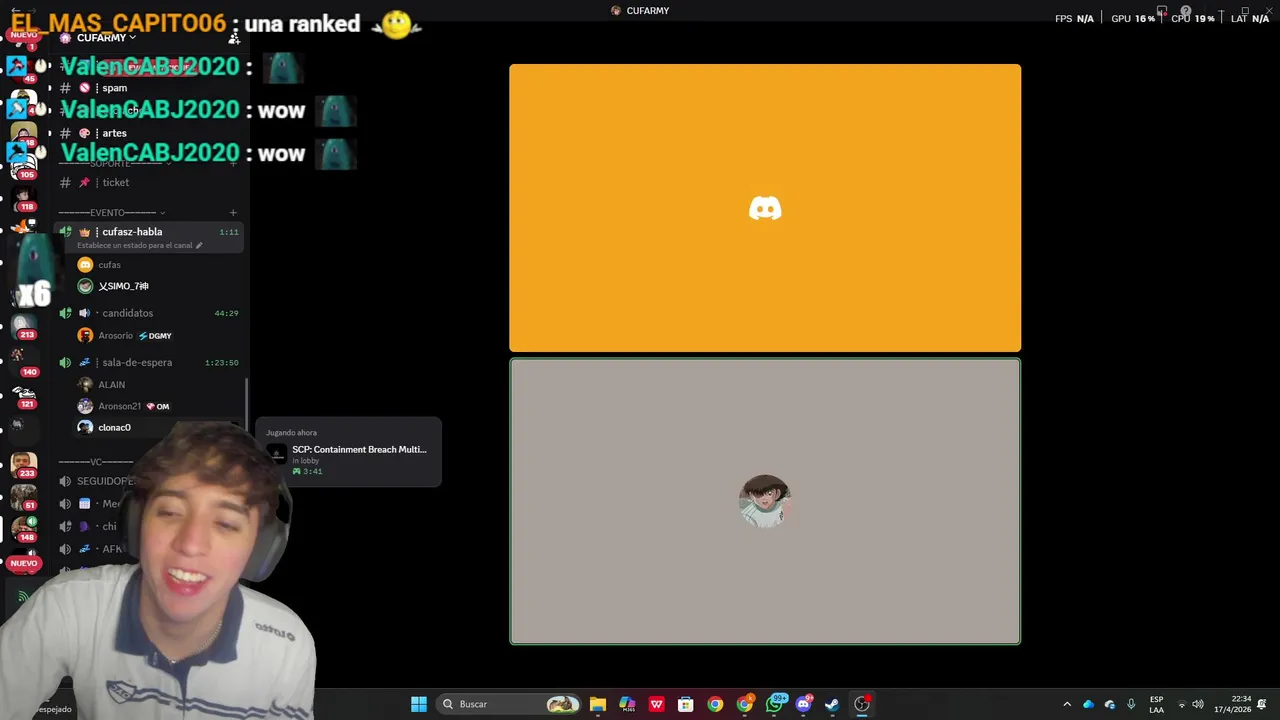Click the taskbar Buscar search box
Image resolution: width=1280 pixels, height=720 pixels.
pyautogui.click(x=510, y=704)
